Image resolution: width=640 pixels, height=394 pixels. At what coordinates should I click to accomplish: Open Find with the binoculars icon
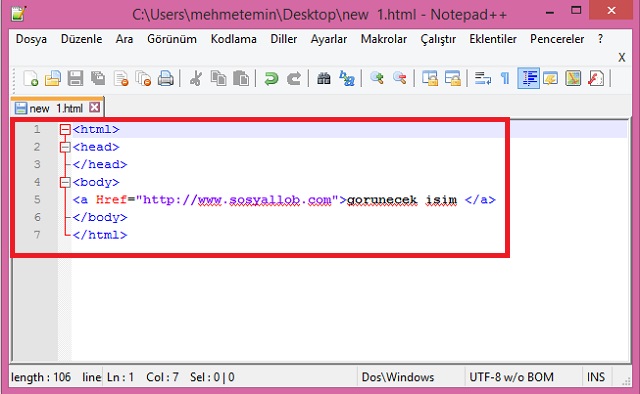pyautogui.click(x=324, y=78)
